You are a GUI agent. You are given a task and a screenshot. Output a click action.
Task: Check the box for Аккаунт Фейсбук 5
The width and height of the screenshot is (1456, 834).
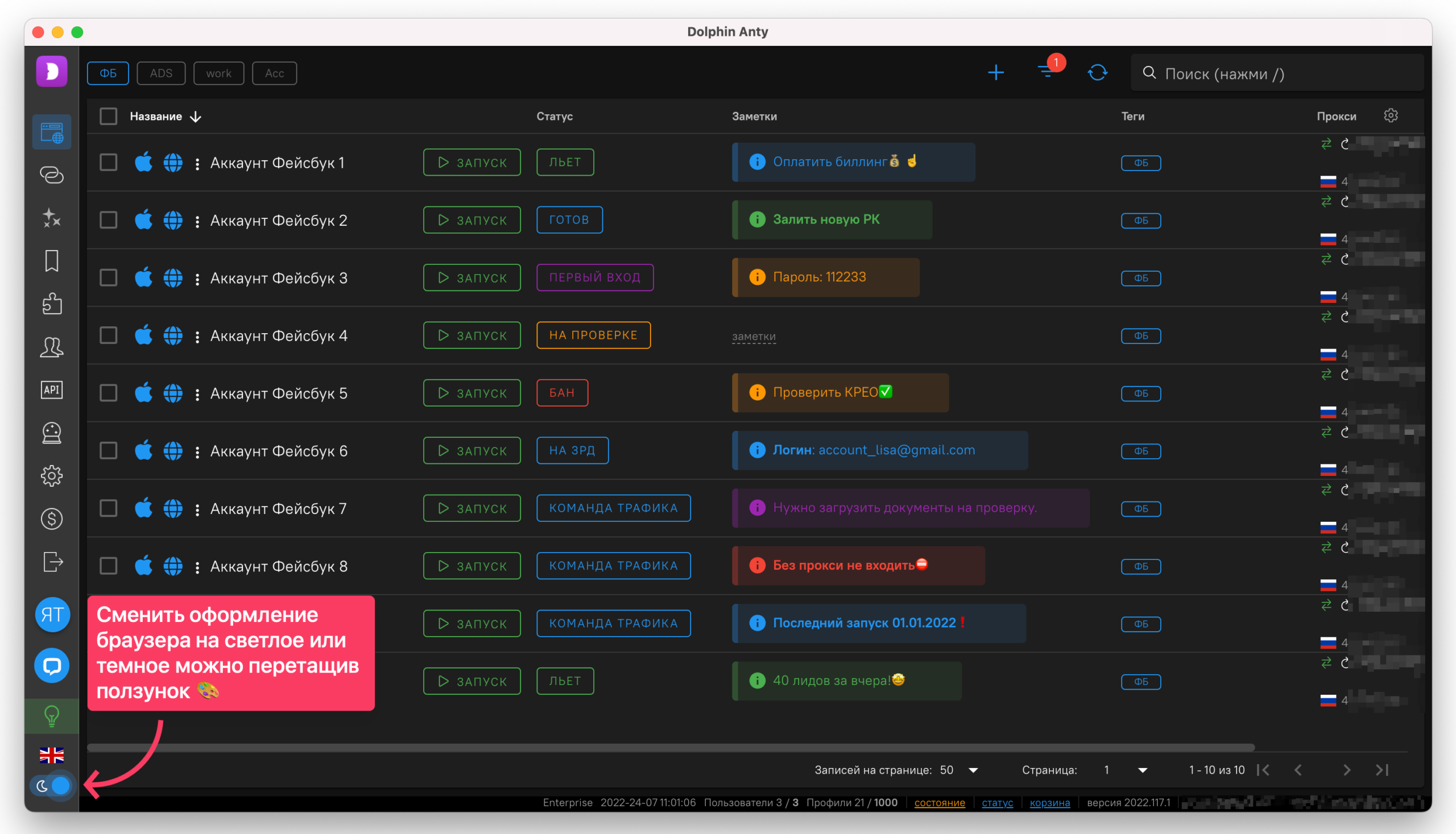pos(108,393)
